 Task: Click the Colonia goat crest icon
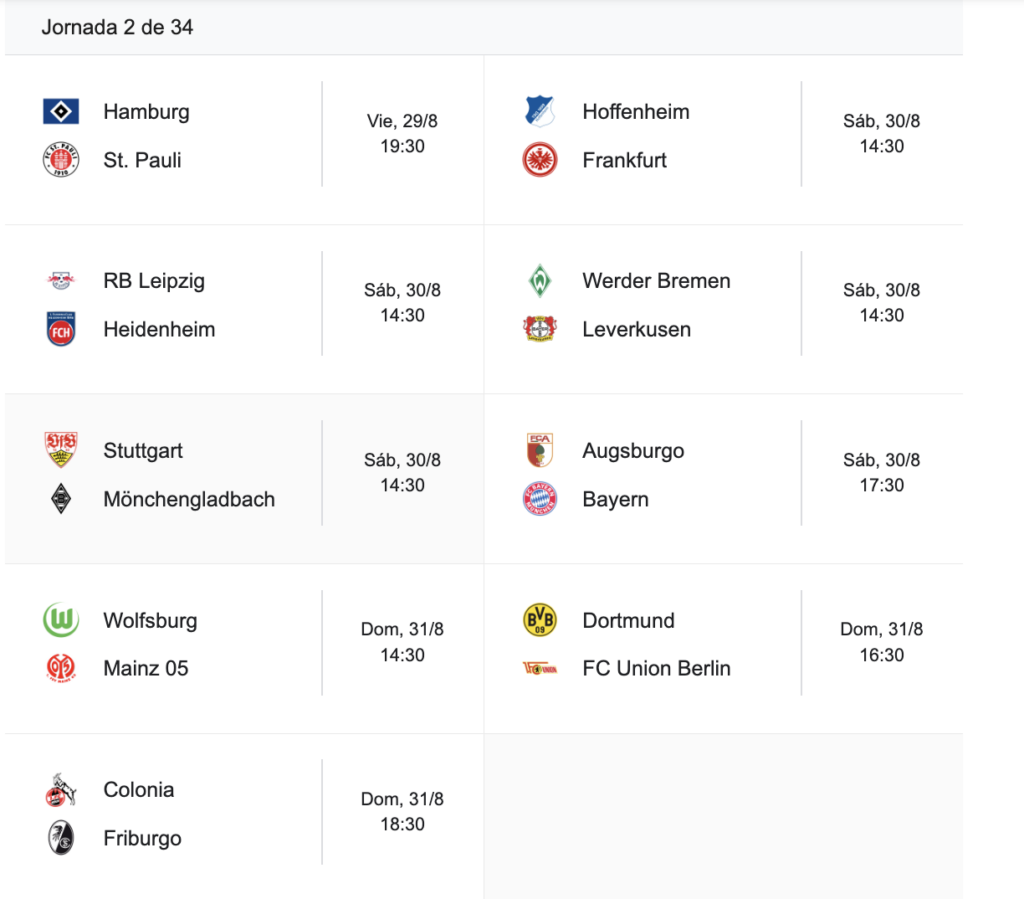pyautogui.click(x=61, y=790)
